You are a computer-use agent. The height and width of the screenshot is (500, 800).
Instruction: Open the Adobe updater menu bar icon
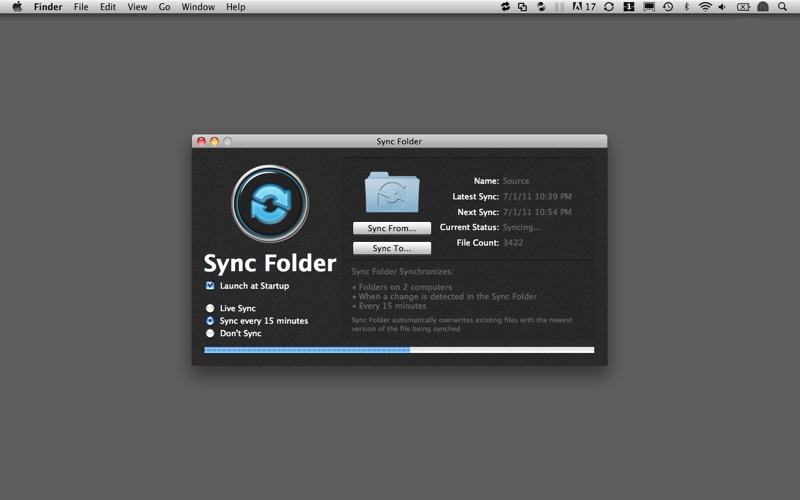(x=577, y=7)
